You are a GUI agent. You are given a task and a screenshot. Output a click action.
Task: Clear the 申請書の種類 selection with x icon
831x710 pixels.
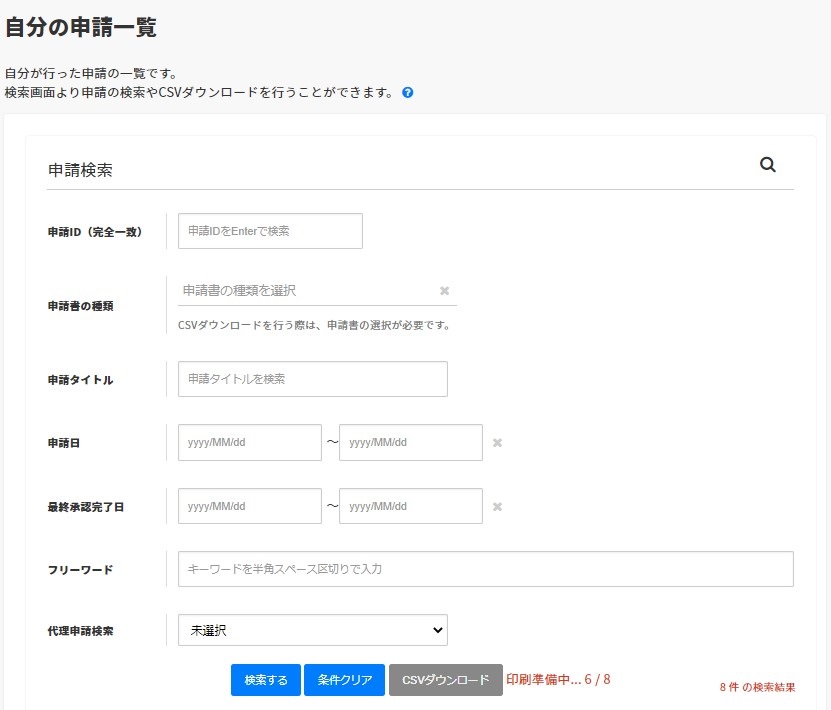coord(445,291)
